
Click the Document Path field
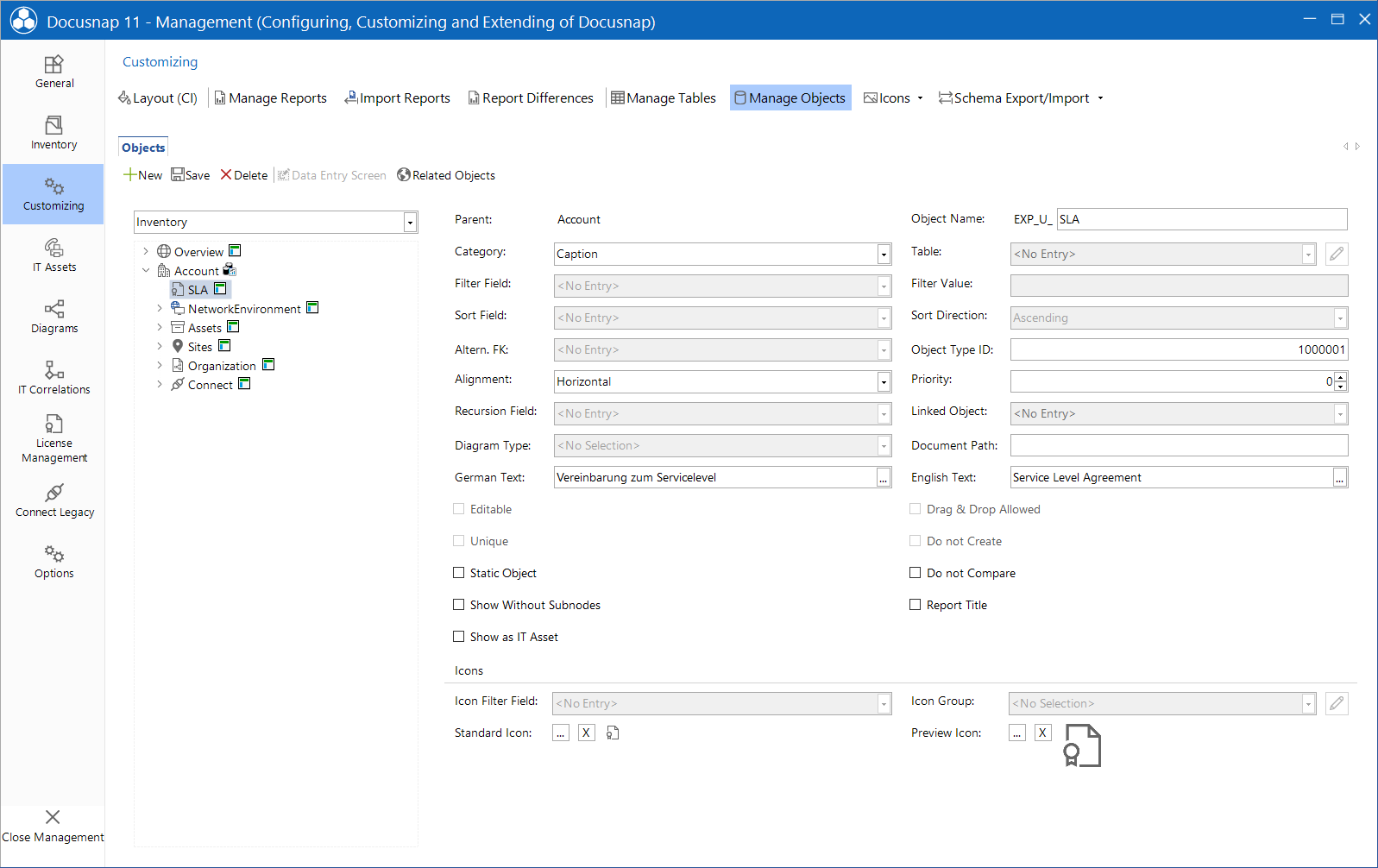[x=1179, y=445]
